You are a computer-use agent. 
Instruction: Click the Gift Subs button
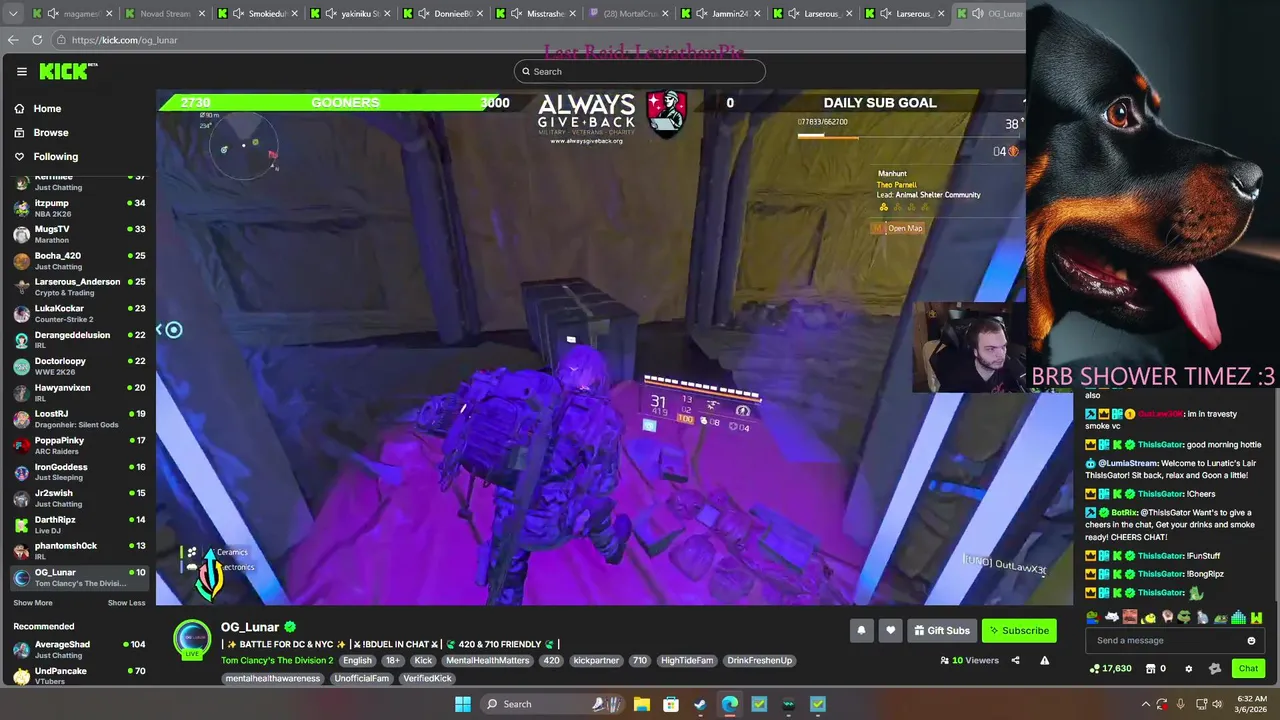[x=941, y=630]
